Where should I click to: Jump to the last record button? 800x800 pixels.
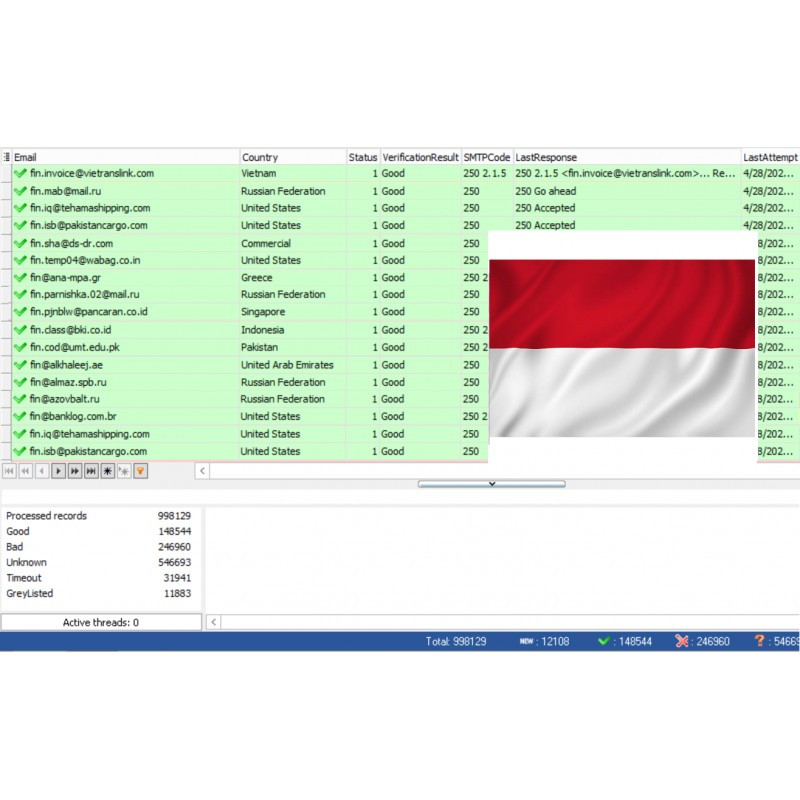pyautogui.click(x=91, y=470)
